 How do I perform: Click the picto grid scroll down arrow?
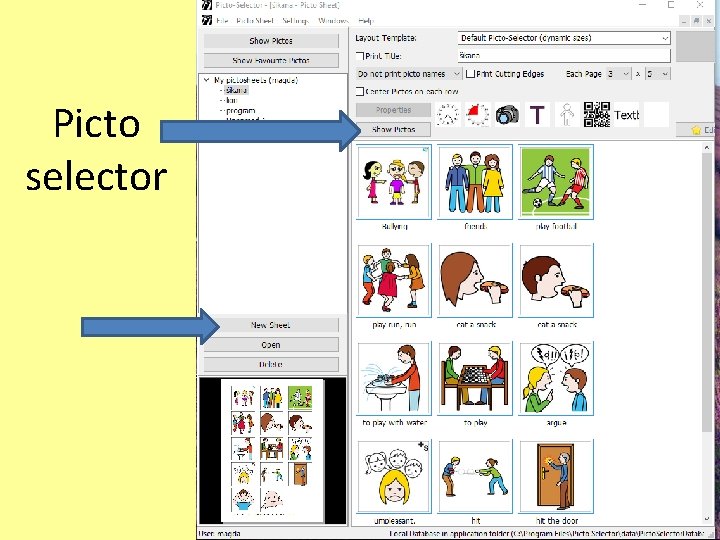pyautogui.click(x=707, y=519)
